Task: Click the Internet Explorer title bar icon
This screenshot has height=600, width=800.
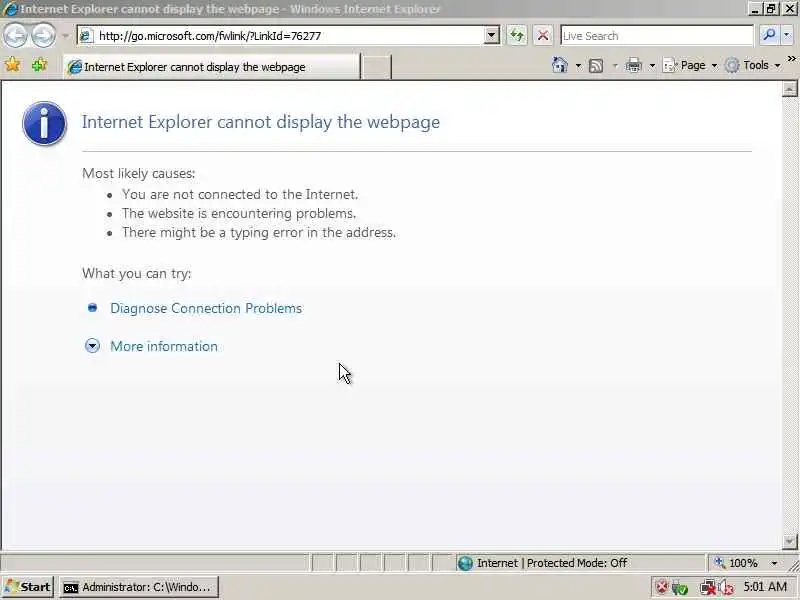Action: 9,9
